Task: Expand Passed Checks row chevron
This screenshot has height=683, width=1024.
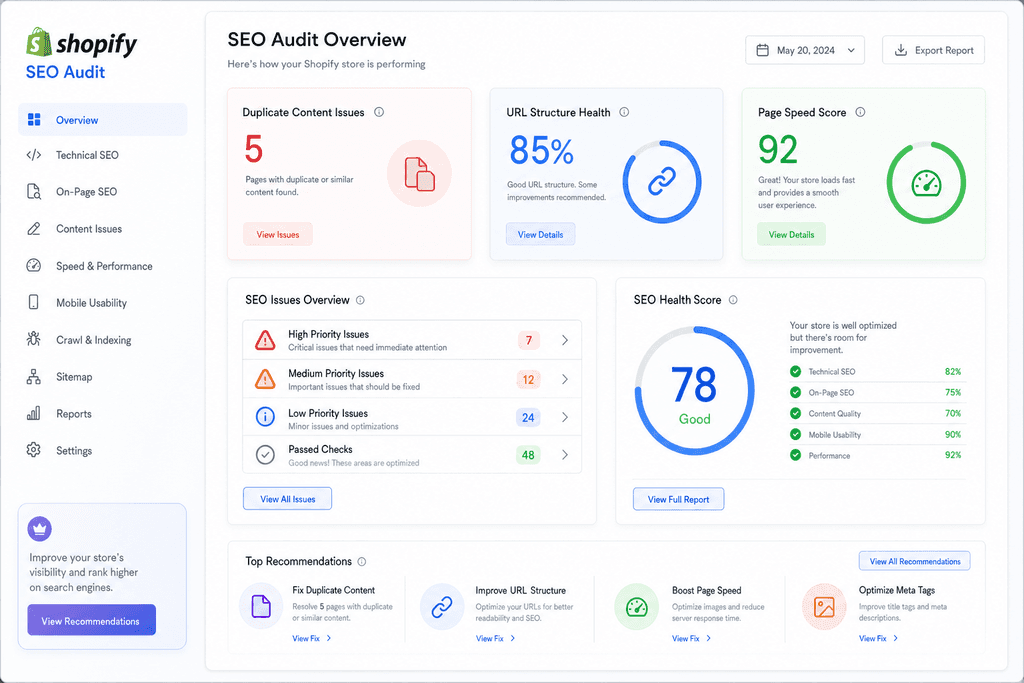Action: click(x=565, y=454)
